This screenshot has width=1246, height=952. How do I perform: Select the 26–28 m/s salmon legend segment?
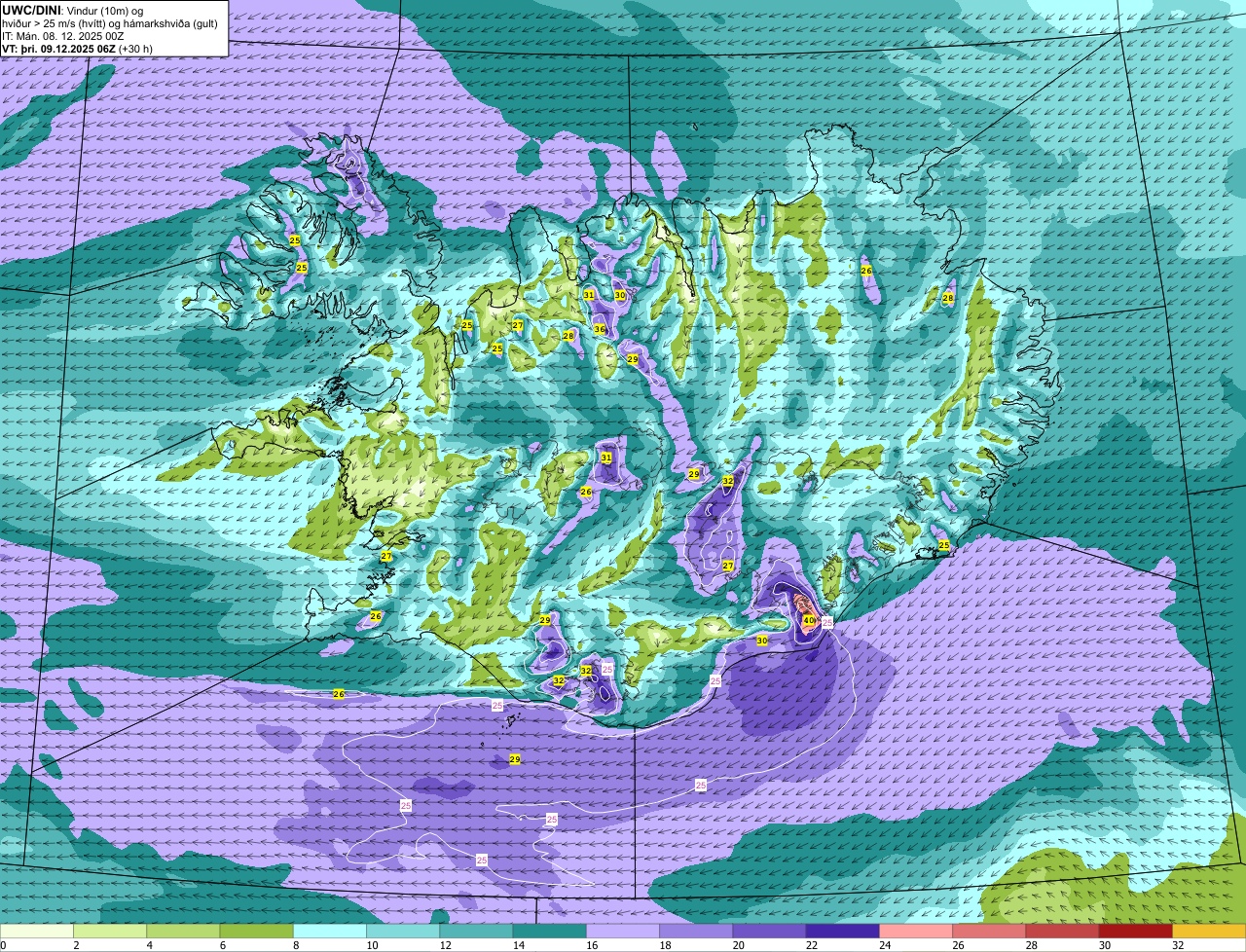(989, 931)
